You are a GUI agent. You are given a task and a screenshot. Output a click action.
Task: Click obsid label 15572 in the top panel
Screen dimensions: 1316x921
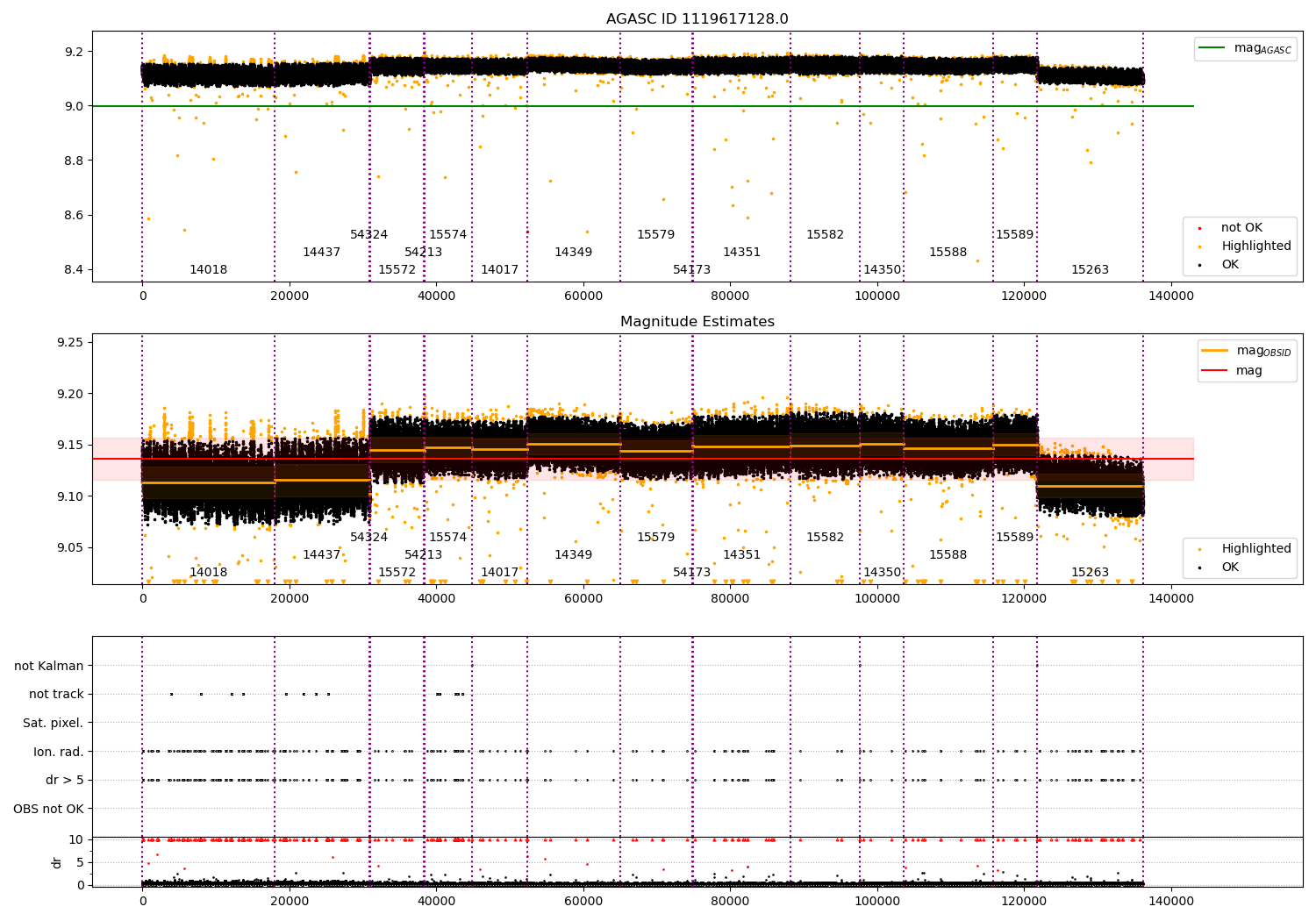click(x=397, y=270)
